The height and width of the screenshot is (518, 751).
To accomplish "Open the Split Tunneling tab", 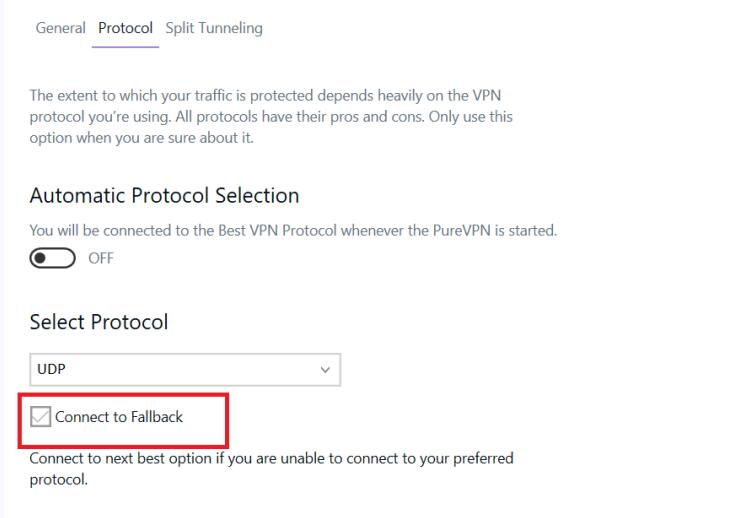I will click(214, 28).
